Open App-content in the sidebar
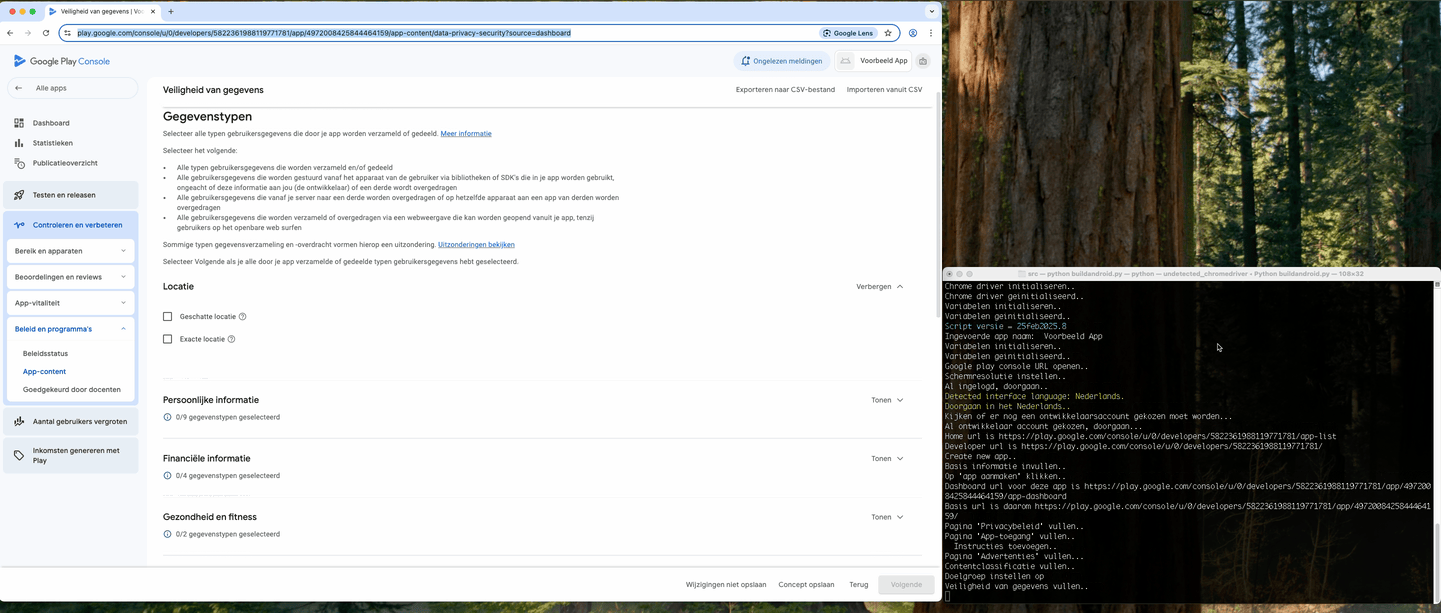 coord(44,371)
